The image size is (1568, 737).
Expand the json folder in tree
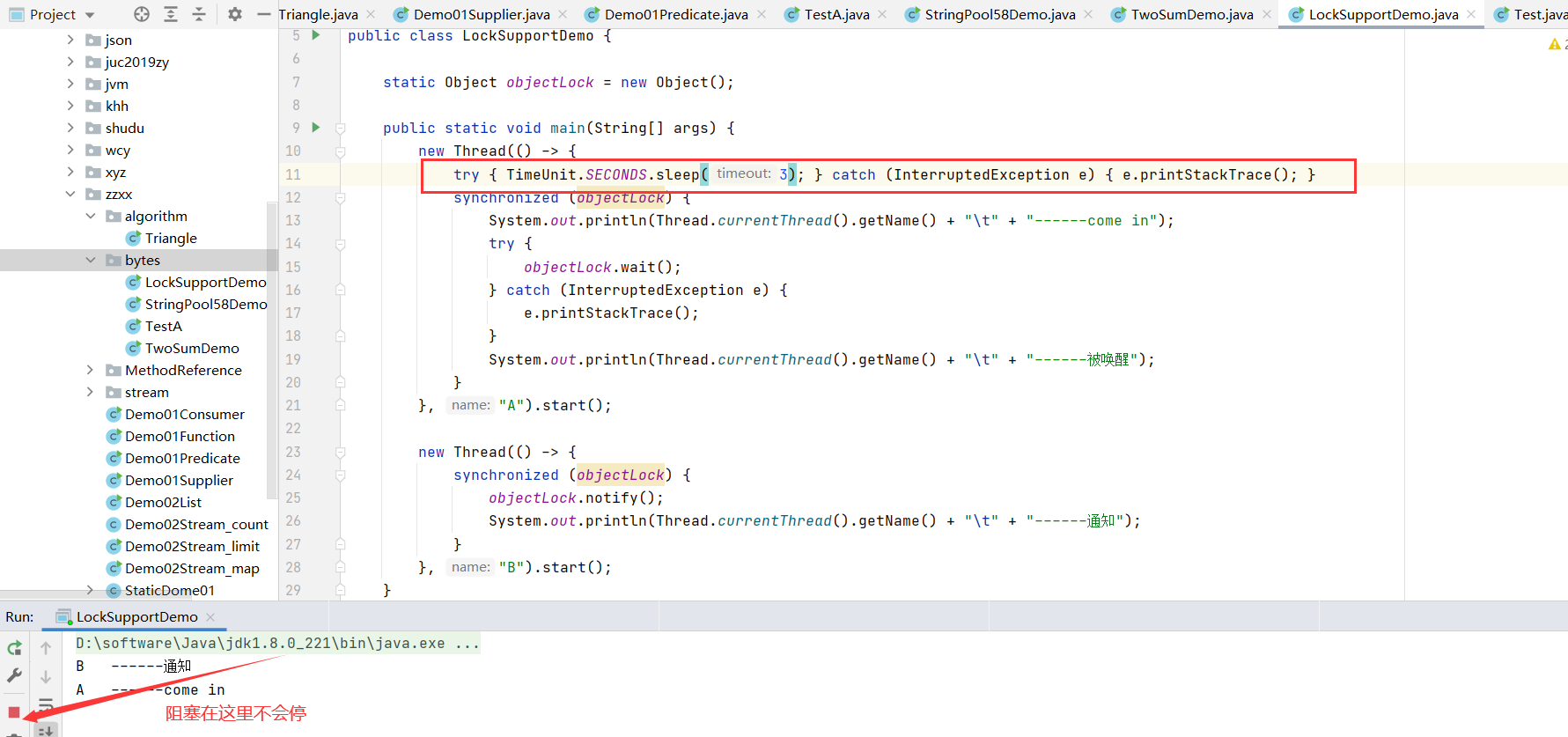[70, 40]
